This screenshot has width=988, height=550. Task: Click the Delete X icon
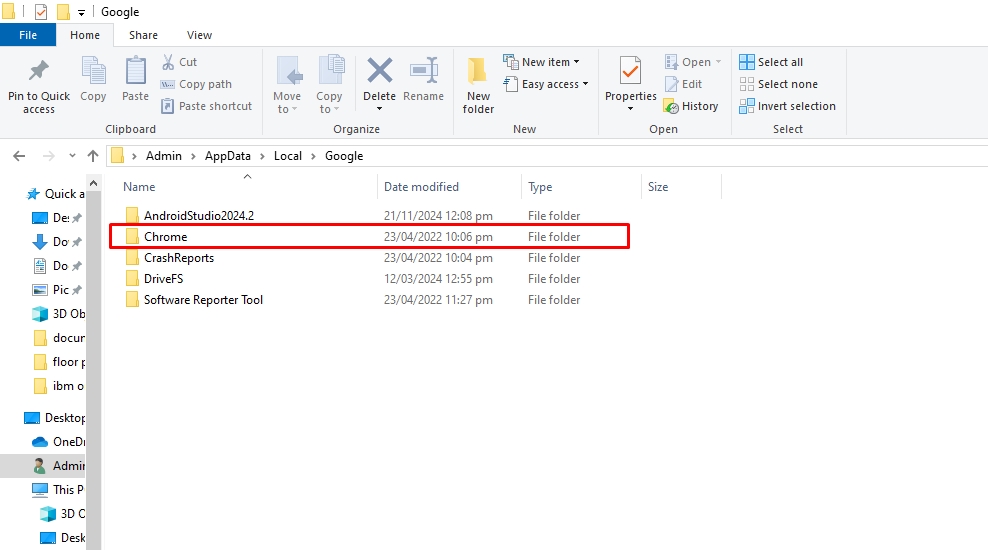pos(379,71)
